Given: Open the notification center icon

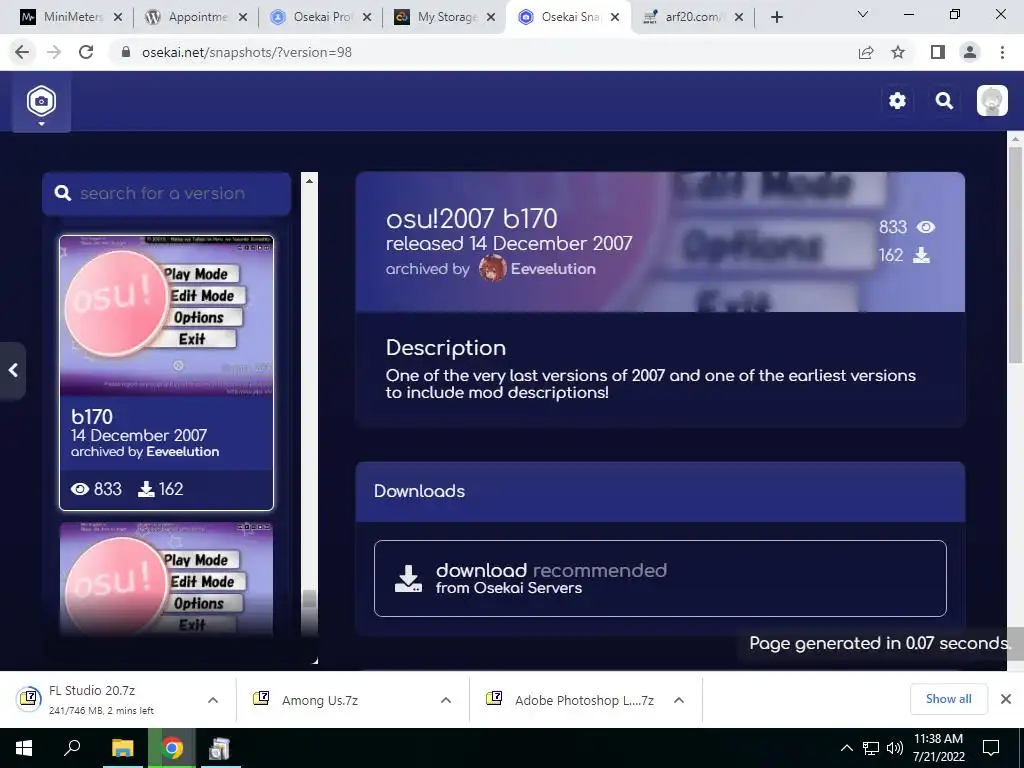Looking at the screenshot, I should (x=991, y=748).
